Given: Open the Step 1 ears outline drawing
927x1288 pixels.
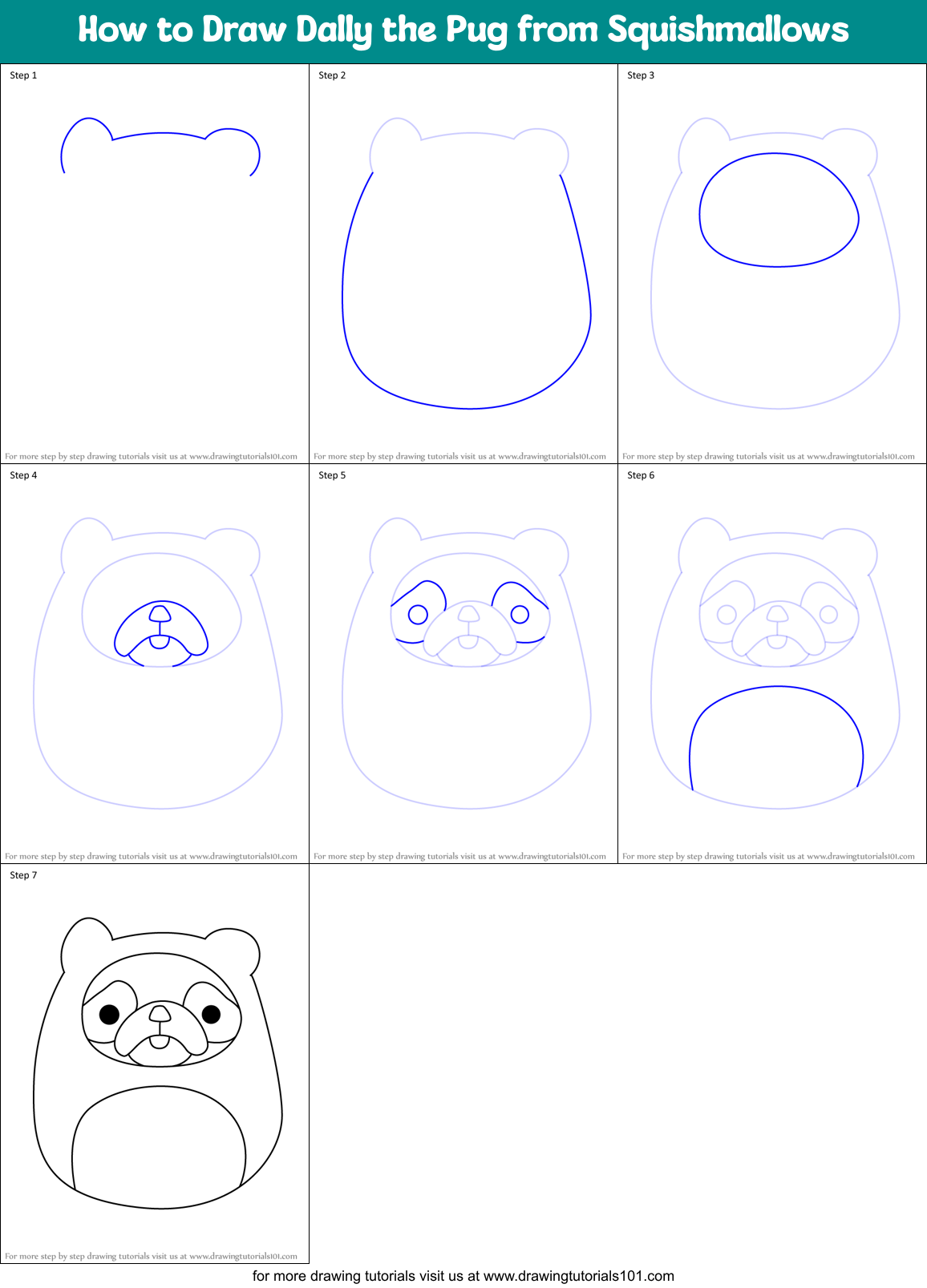Looking at the screenshot, I should pos(160,147).
